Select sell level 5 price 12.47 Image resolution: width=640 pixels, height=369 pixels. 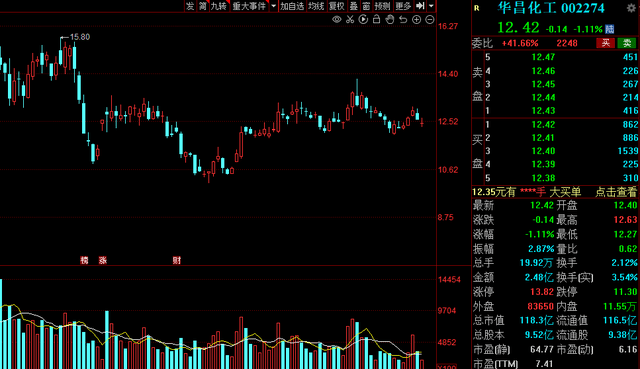[x=543, y=57]
